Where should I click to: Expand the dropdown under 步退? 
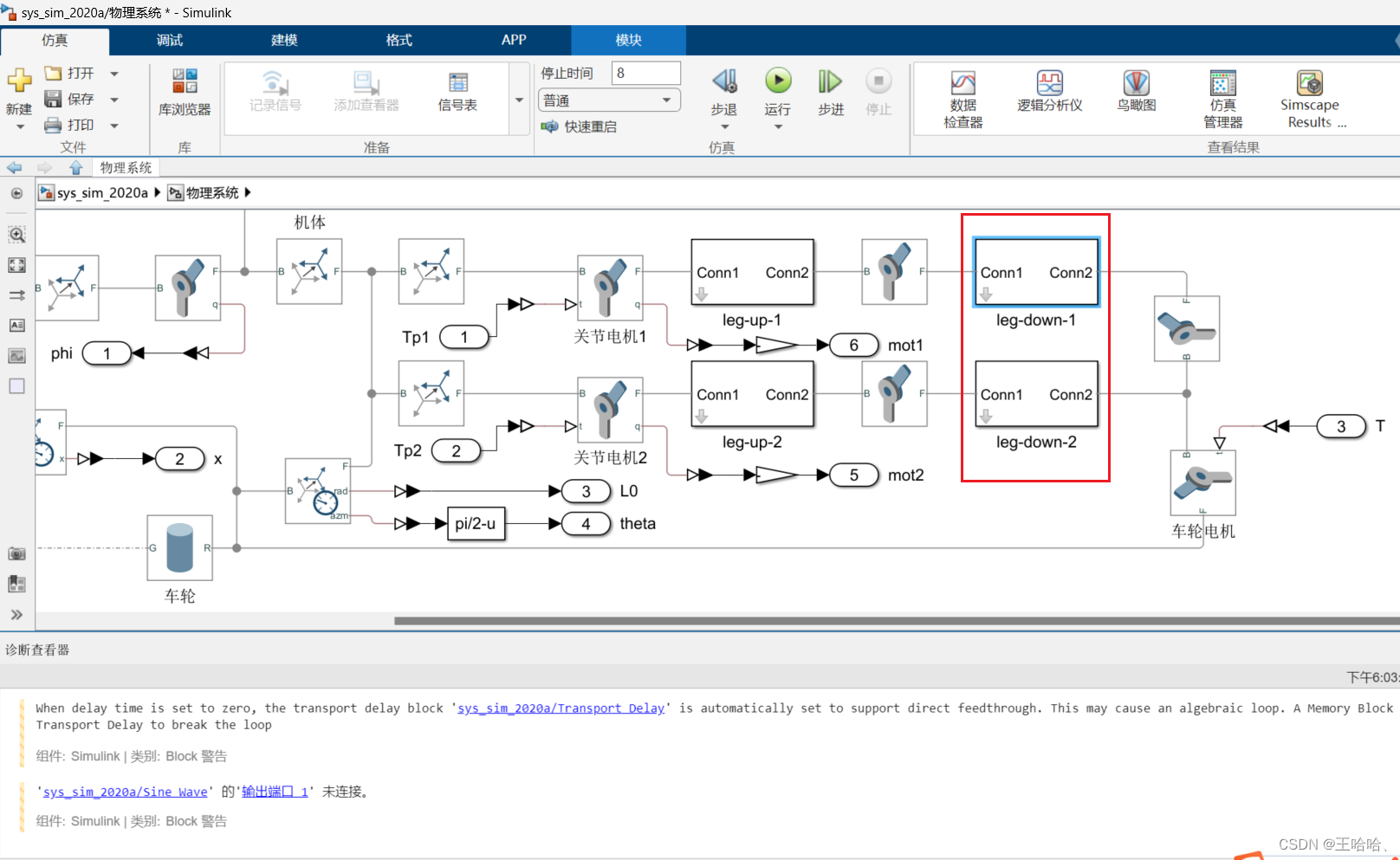724,127
